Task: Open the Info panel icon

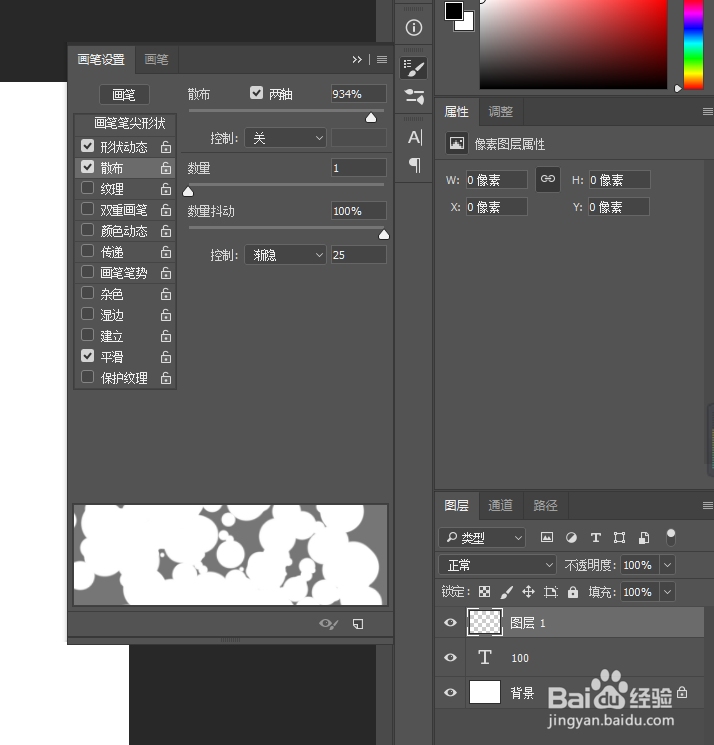Action: (x=414, y=28)
